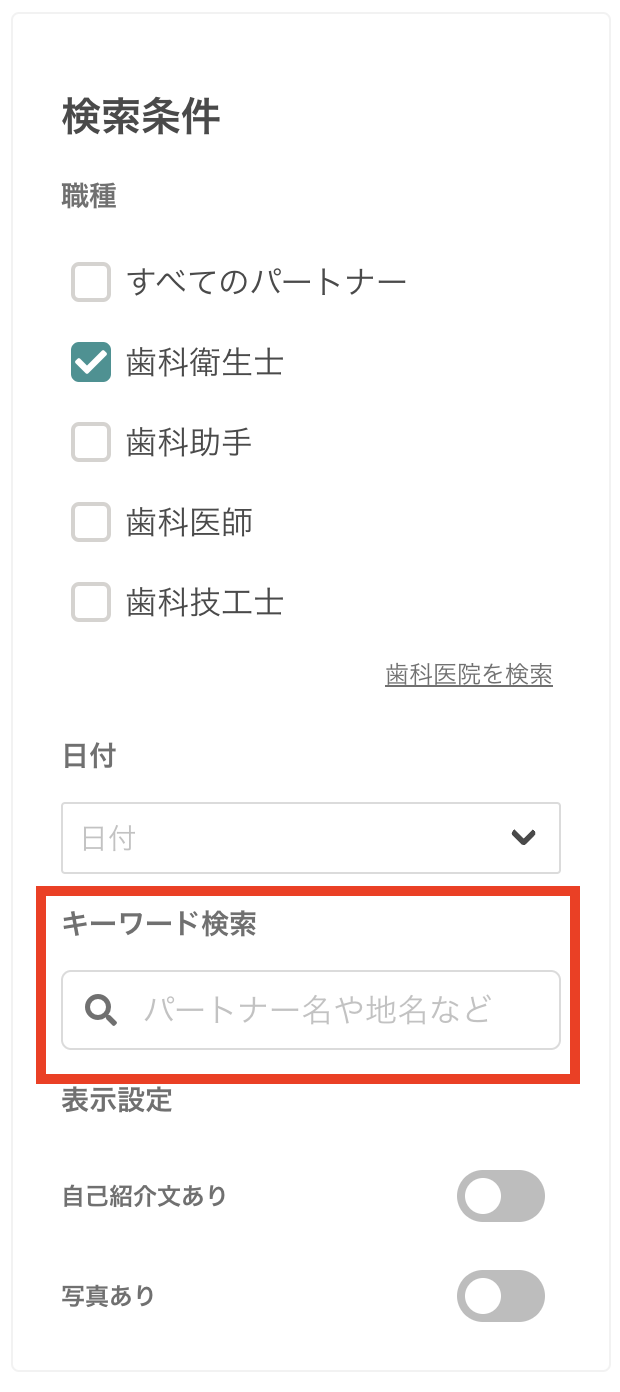The height and width of the screenshot is (1392, 620).
Task: Select the 歯科医師 checkbox
Action: click(91, 522)
